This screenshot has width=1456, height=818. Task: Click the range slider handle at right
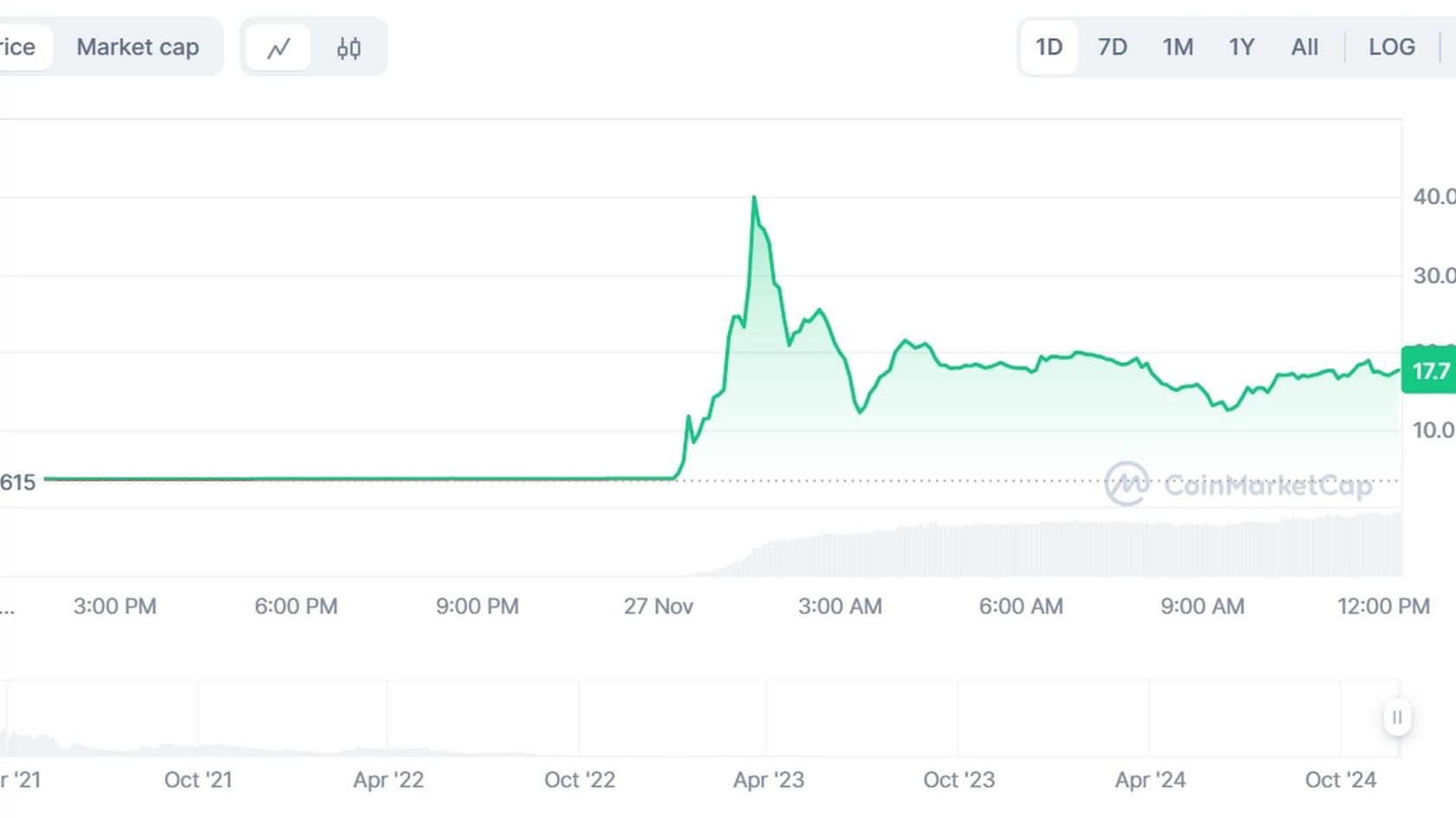pyautogui.click(x=1397, y=717)
